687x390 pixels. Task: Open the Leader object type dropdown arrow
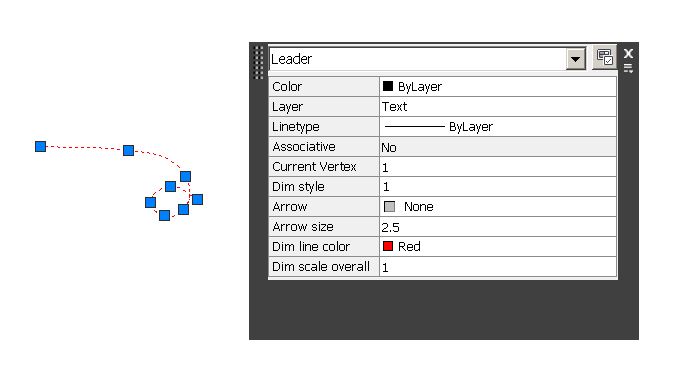point(575,58)
